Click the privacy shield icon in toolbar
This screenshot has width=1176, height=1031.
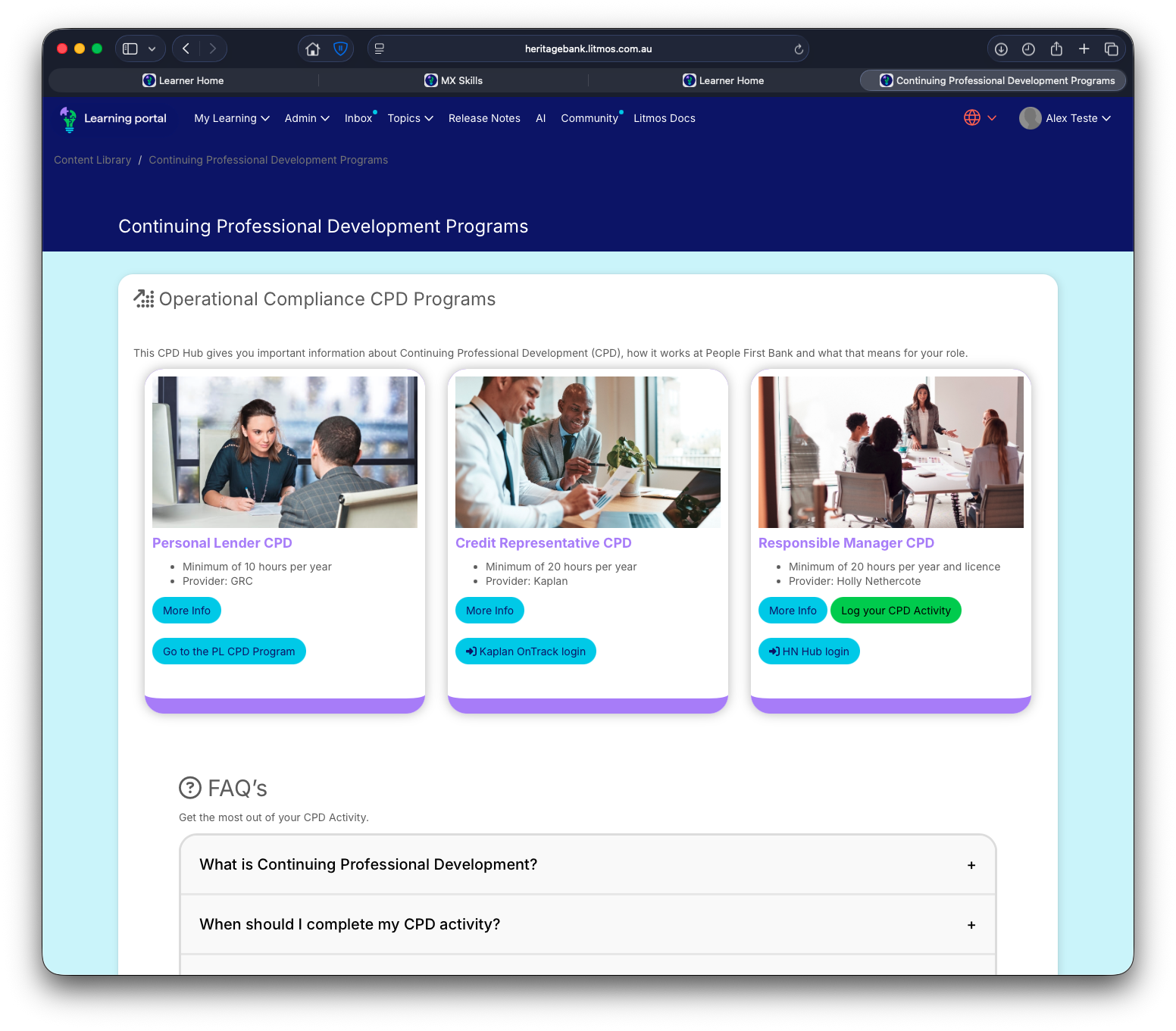(340, 48)
